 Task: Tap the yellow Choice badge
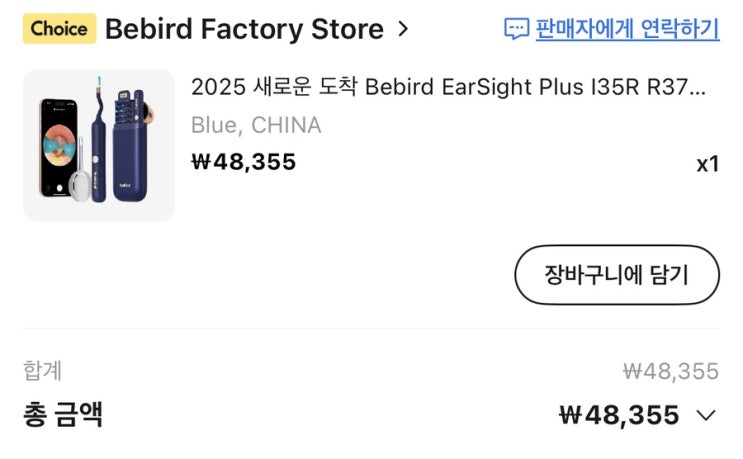tap(59, 28)
